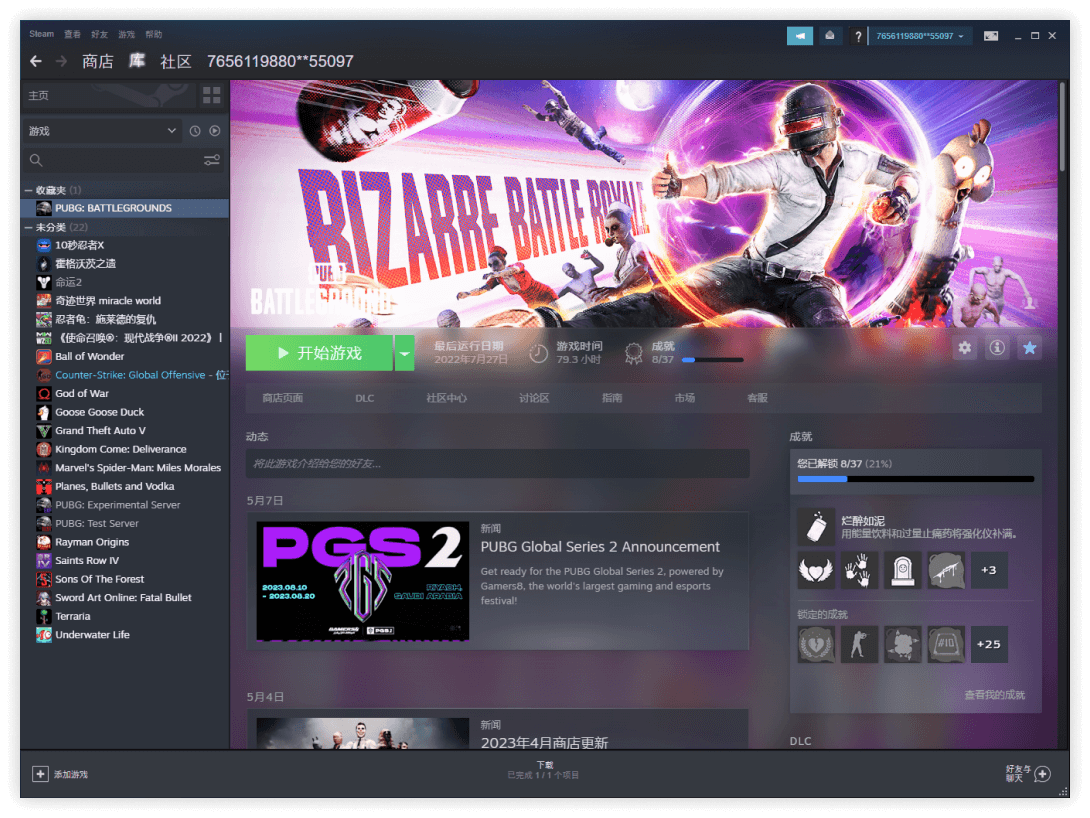
Task: Toggle sort by recent clock icon
Action: tap(195, 131)
